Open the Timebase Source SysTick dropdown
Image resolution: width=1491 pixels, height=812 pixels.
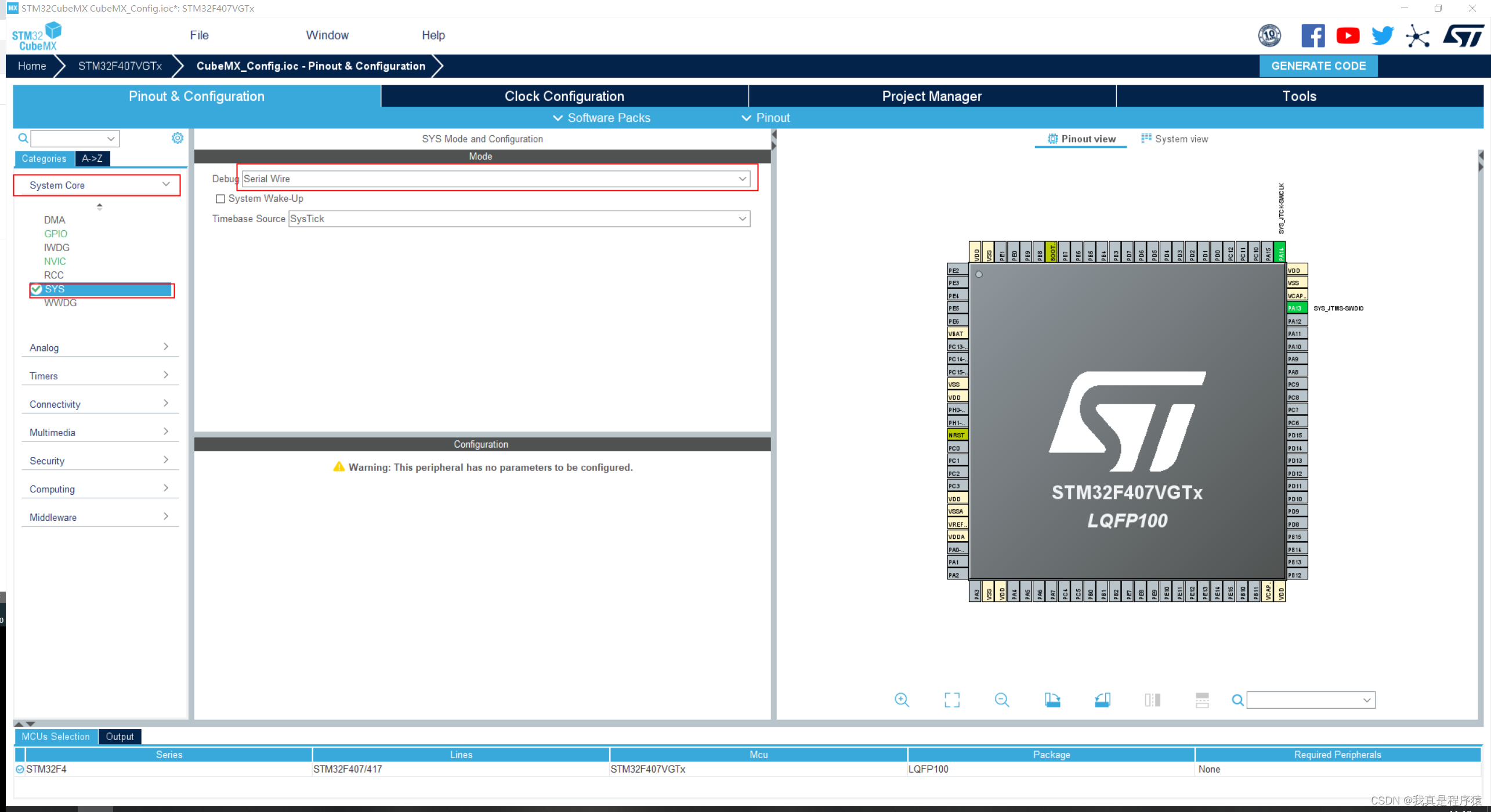tap(519, 219)
